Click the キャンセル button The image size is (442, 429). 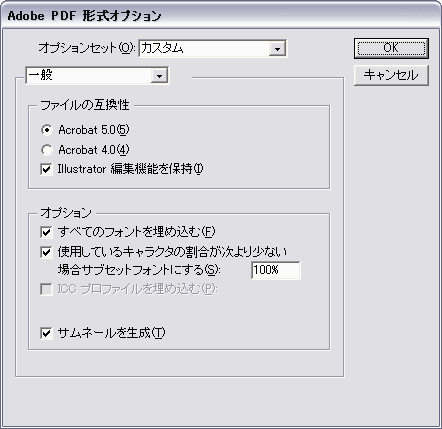coord(391,75)
